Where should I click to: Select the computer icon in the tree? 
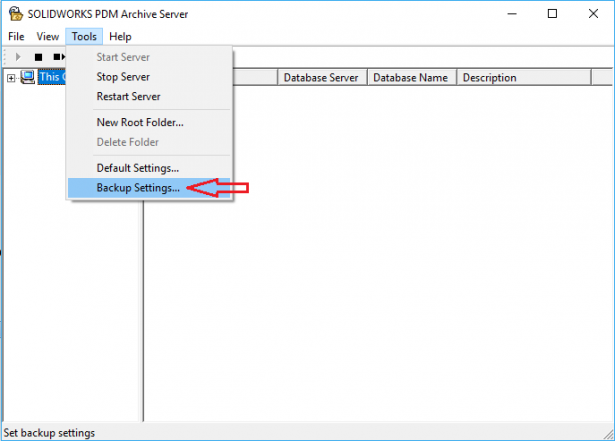pos(27,77)
